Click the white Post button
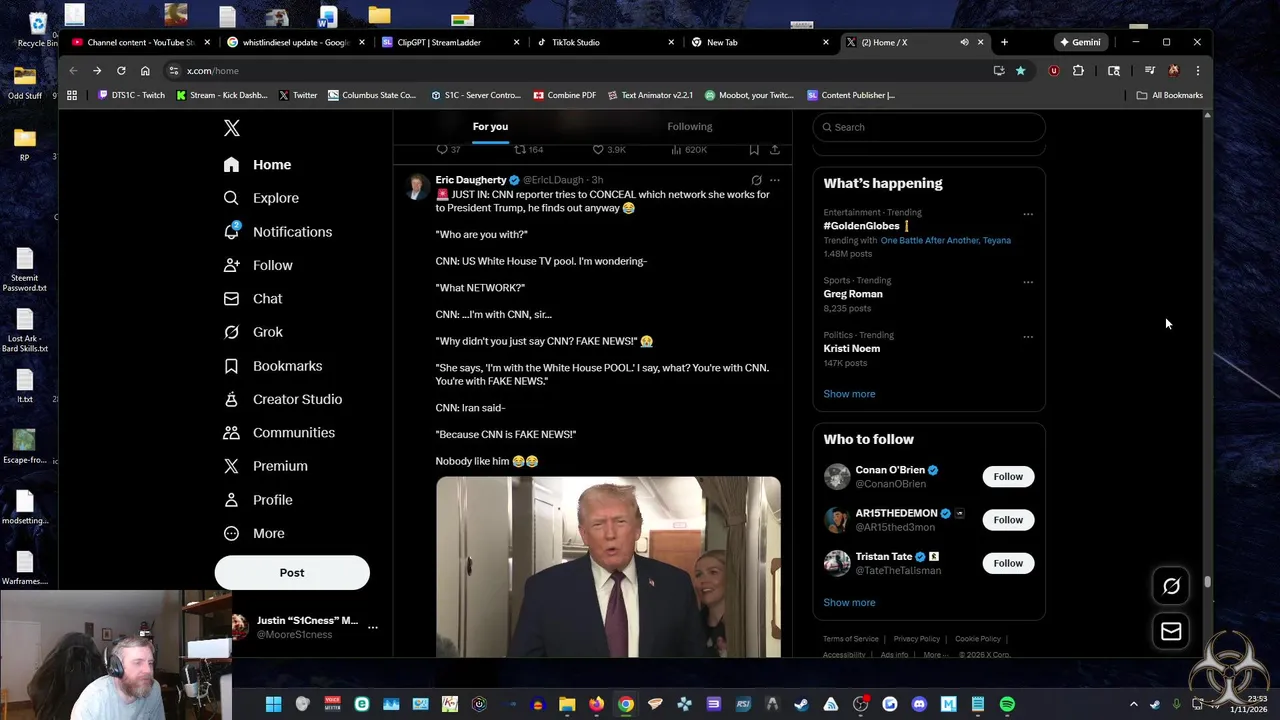Screen dimensions: 1280x720 click(292, 572)
